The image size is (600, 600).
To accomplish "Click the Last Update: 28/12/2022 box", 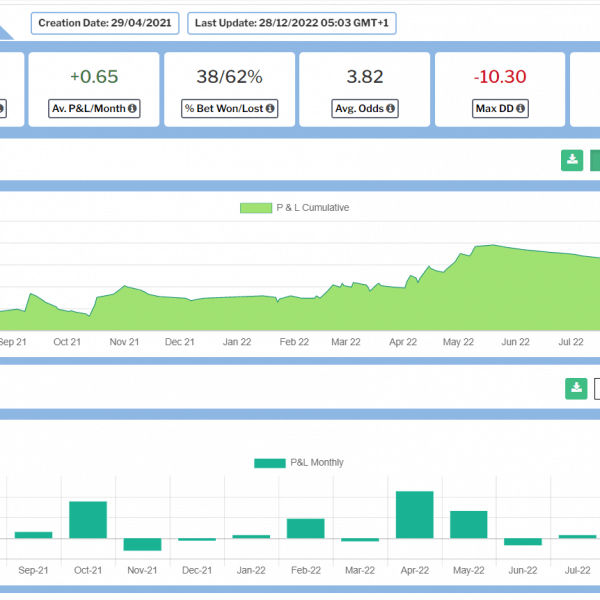I will (x=292, y=23).
